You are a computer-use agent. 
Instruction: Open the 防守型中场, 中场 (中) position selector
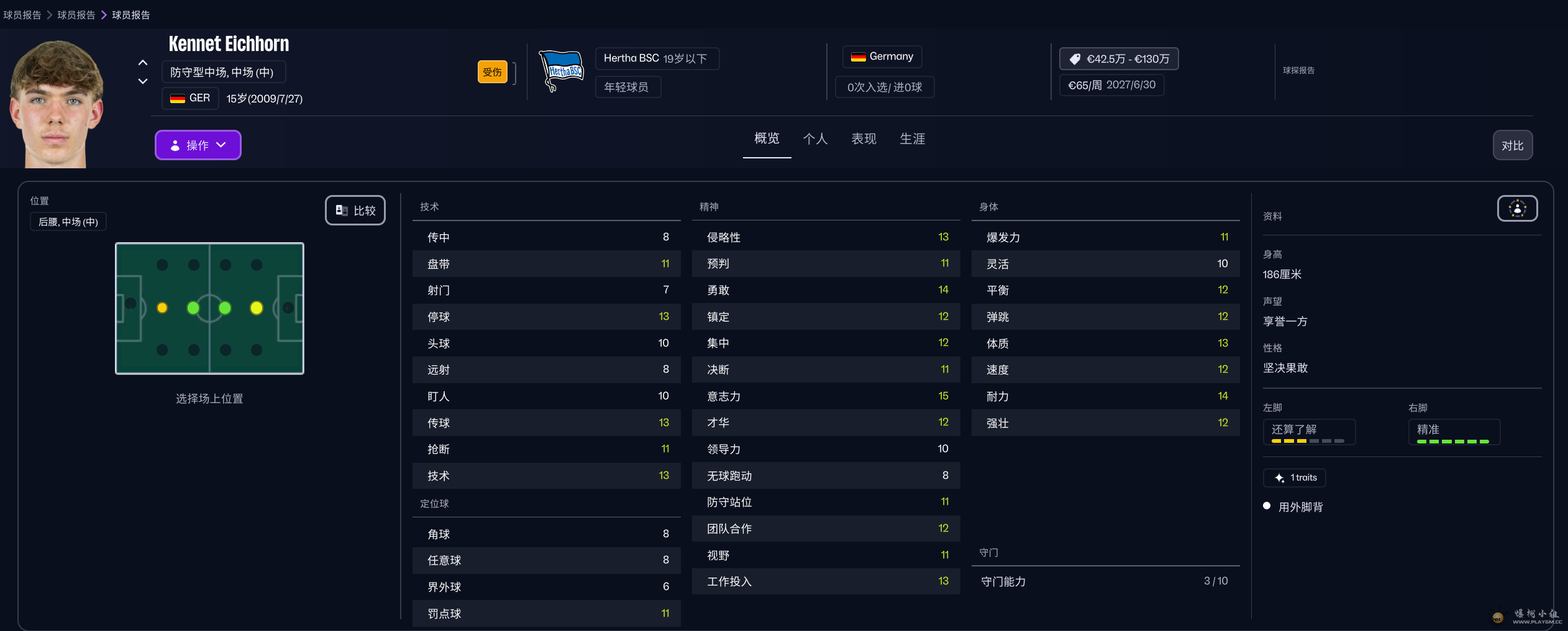[x=224, y=71]
